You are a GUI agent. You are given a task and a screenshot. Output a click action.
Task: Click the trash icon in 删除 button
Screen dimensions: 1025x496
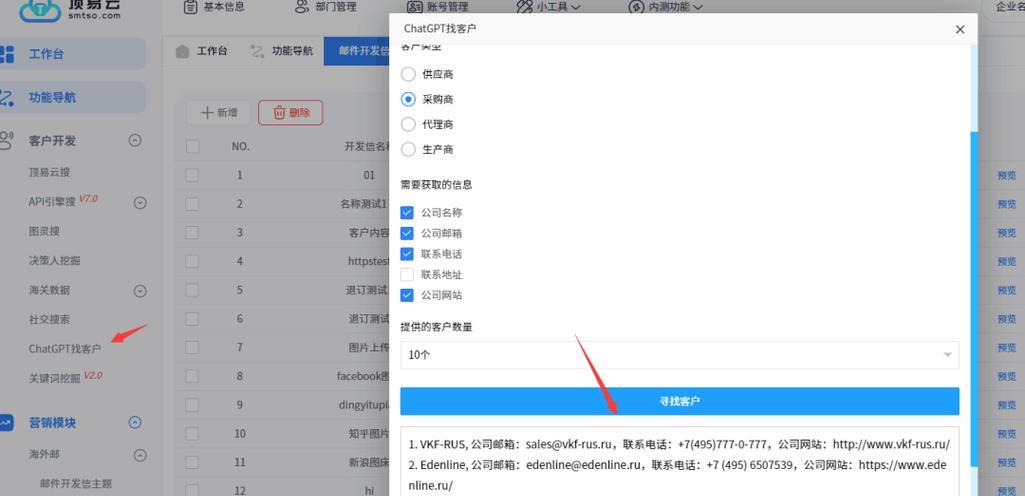279,112
